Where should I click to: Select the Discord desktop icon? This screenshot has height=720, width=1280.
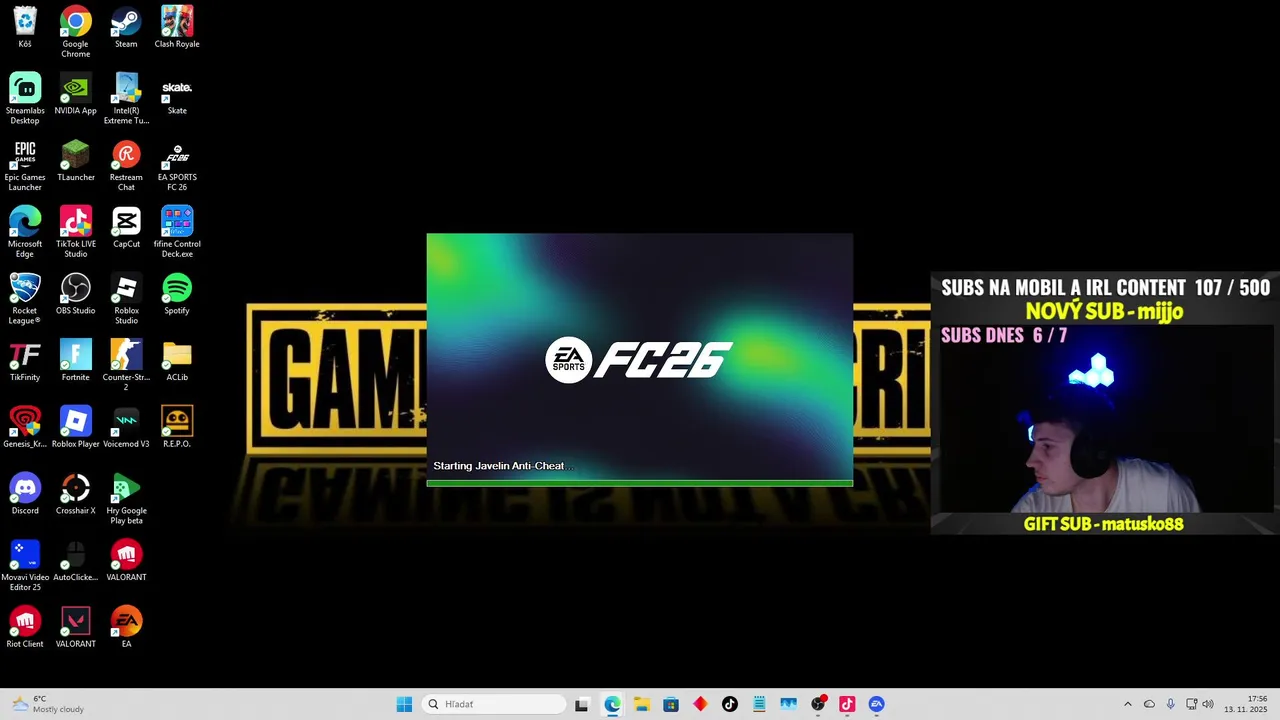pos(25,494)
